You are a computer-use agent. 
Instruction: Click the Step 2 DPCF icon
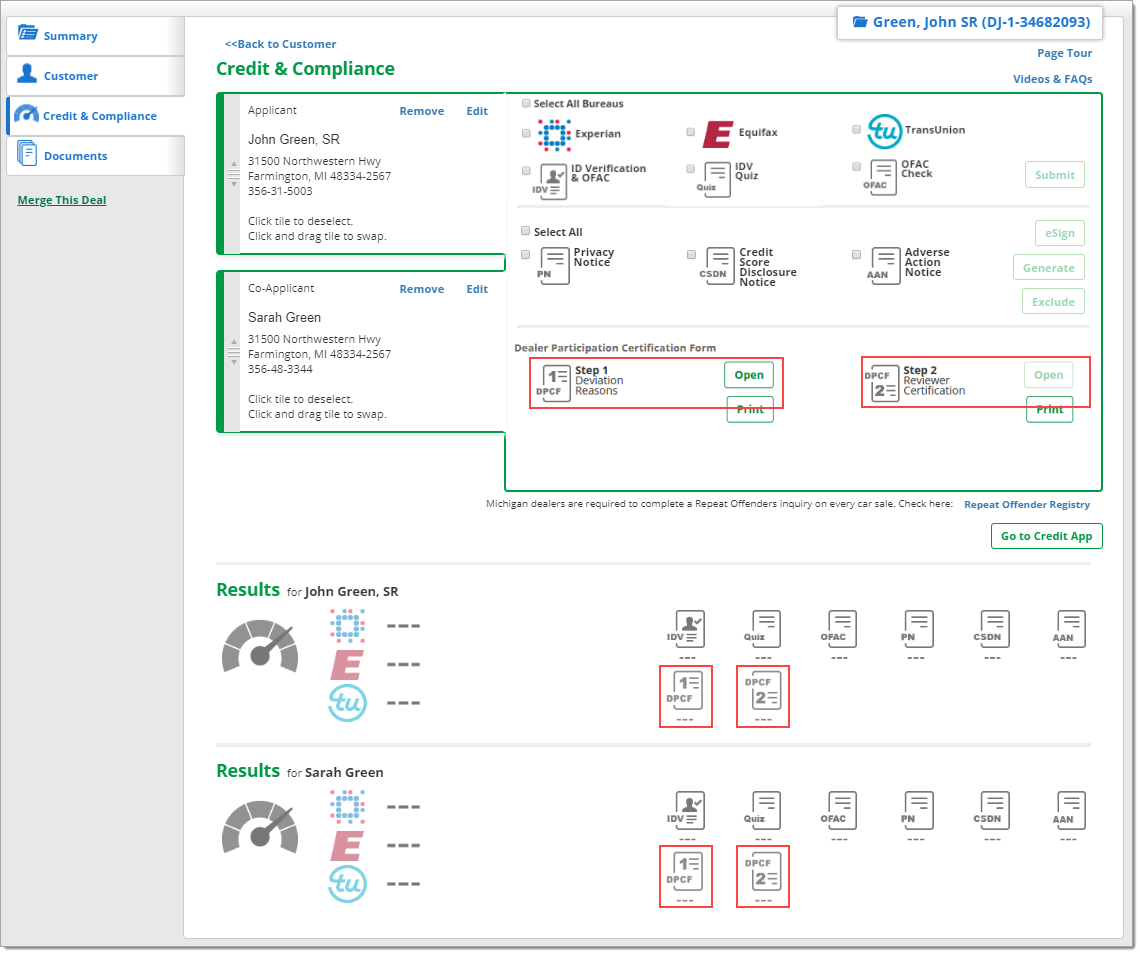pyautogui.click(x=881, y=383)
